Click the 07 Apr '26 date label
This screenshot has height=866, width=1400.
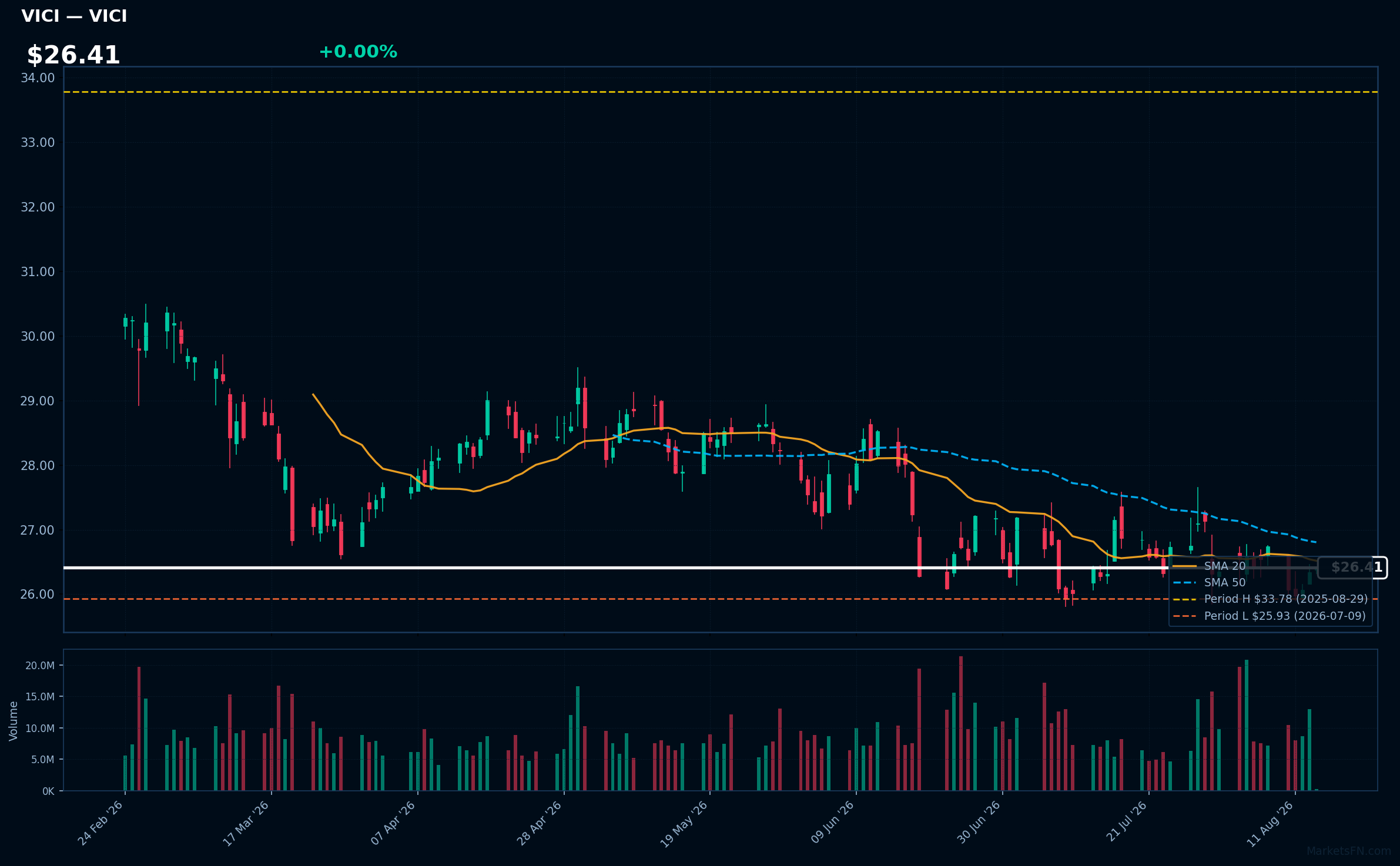[393, 823]
